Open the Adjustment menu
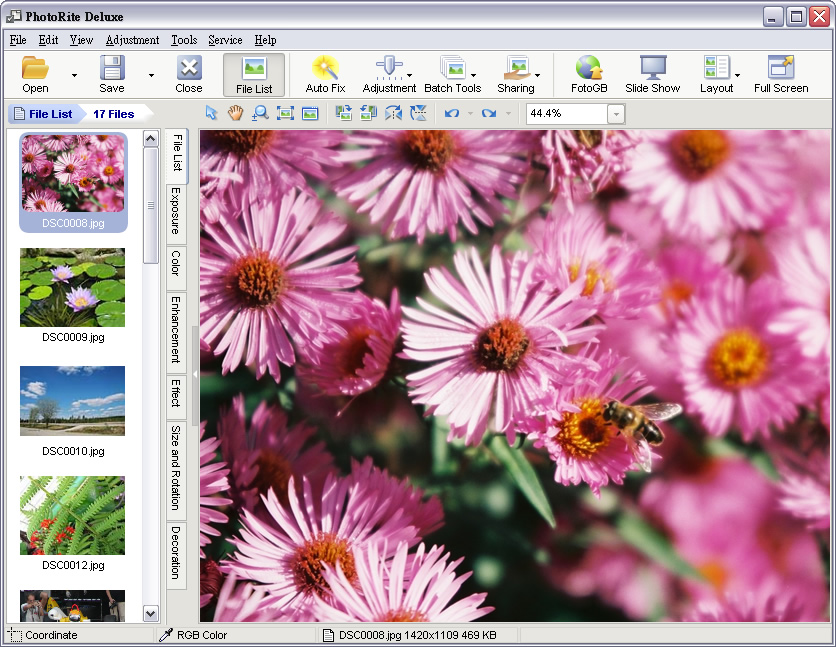This screenshot has width=836, height=647. pos(132,40)
